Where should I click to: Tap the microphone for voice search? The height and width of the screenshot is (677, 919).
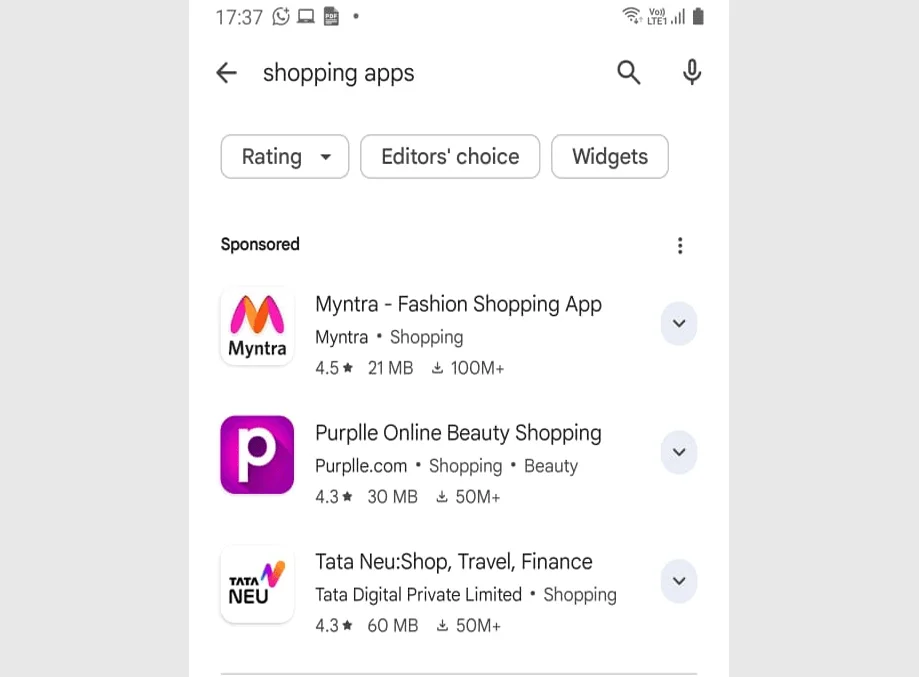691,72
